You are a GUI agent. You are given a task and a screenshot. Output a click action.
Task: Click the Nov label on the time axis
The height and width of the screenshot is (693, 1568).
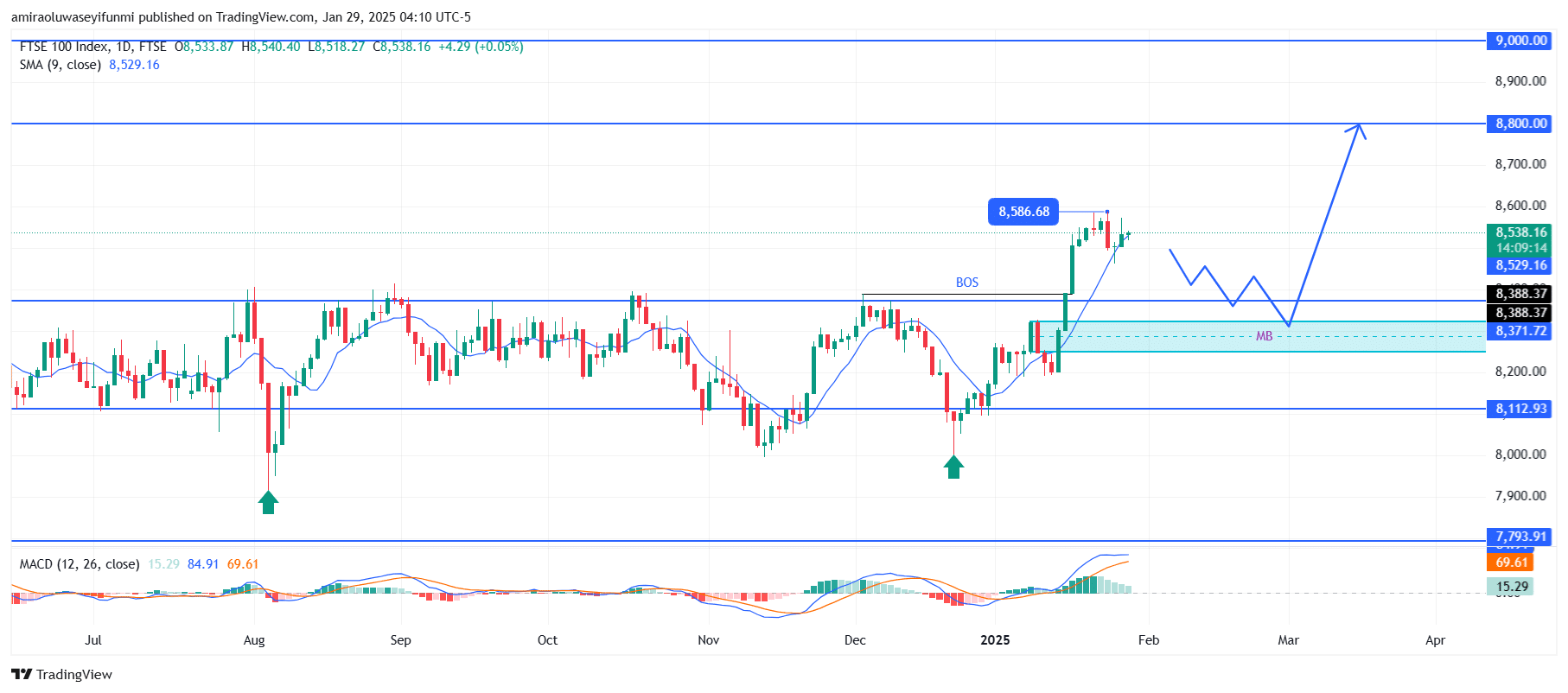point(709,640)
